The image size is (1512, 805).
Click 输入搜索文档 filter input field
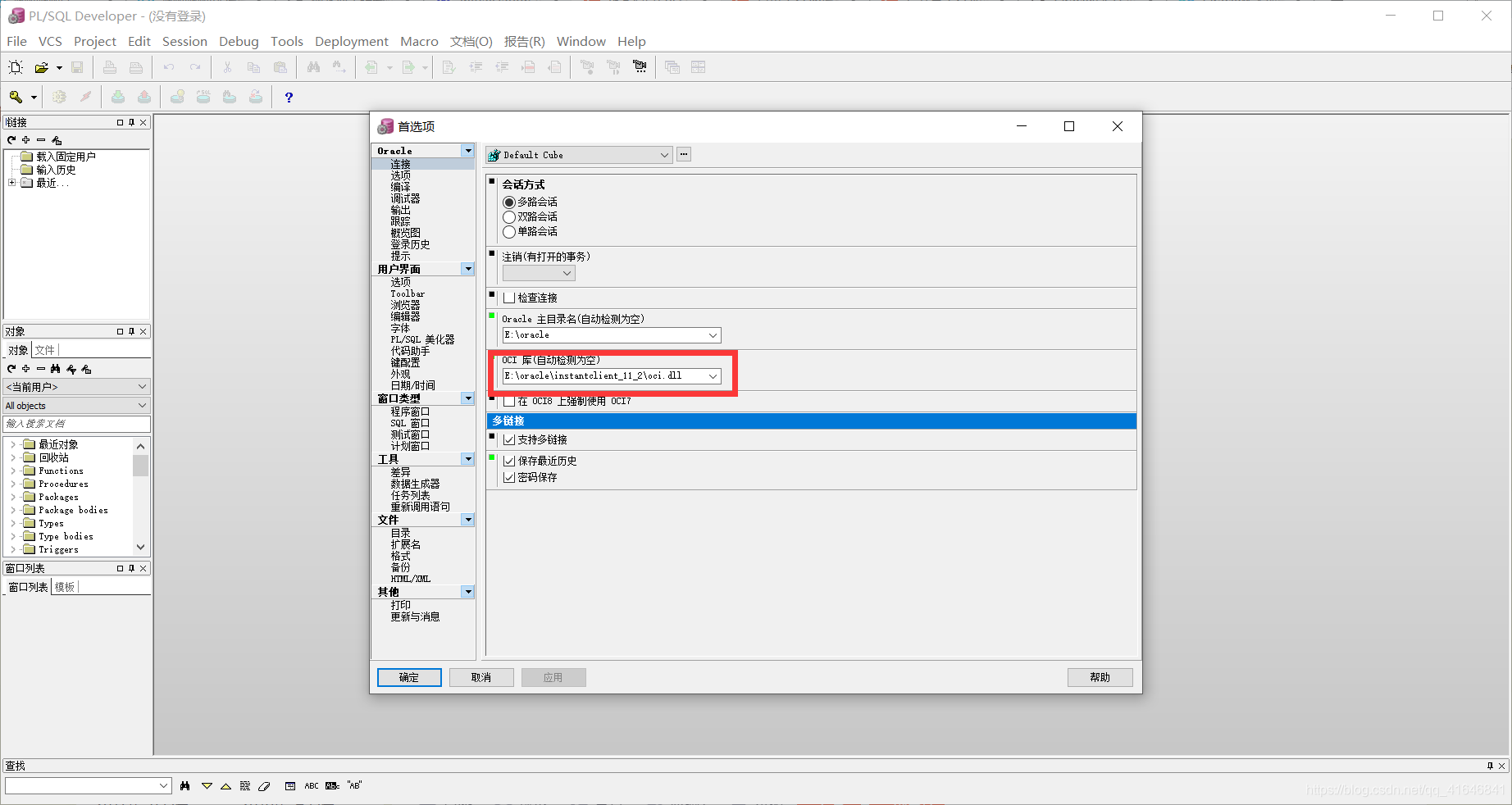pos(77,424)
